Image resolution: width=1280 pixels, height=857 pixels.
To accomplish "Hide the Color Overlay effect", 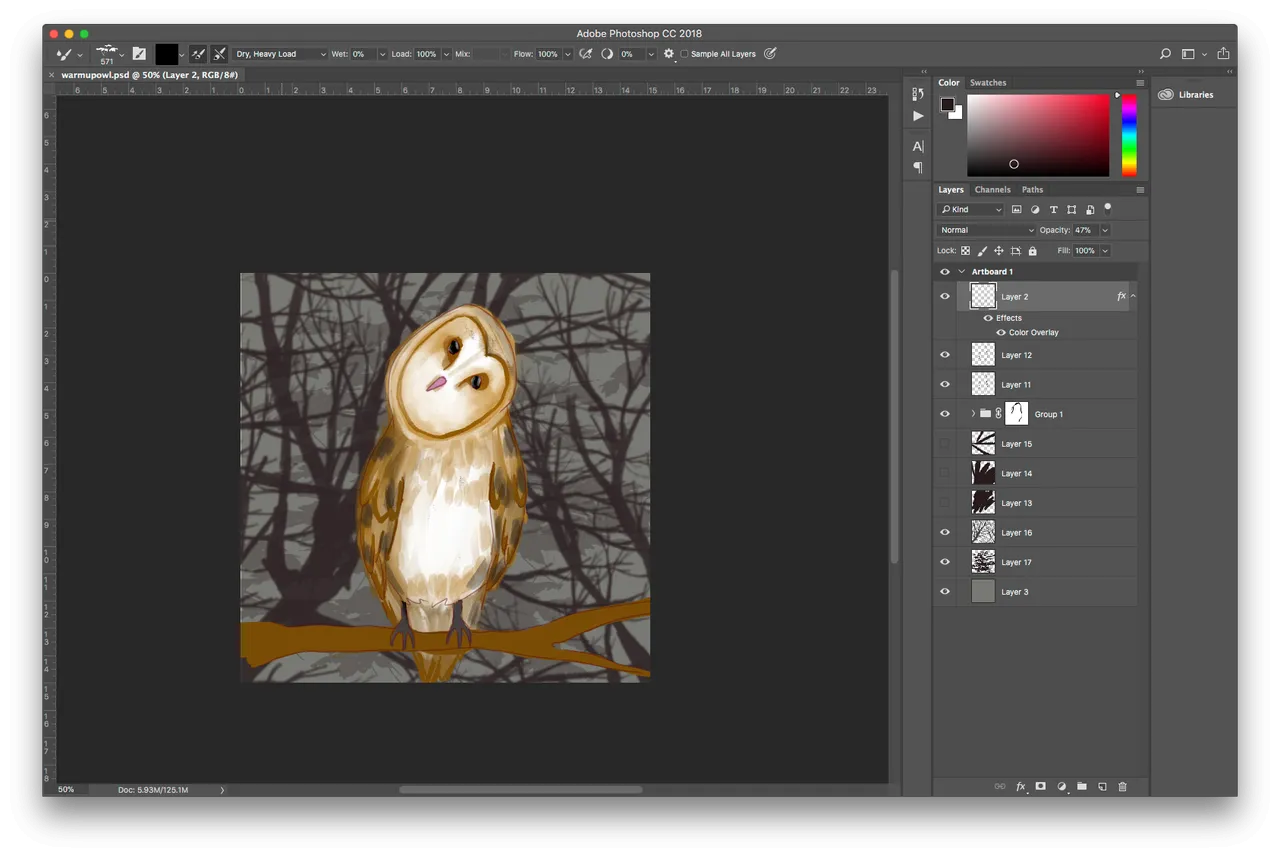I will point(1000,333).
